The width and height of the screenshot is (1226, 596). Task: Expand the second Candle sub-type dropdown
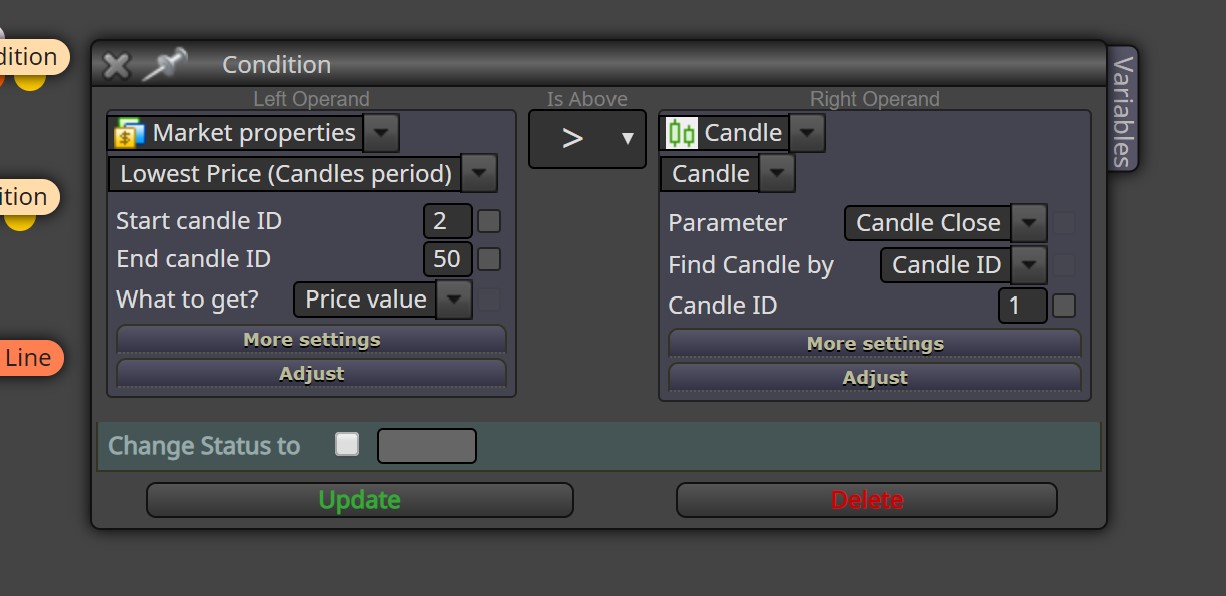tap(777, 174)
